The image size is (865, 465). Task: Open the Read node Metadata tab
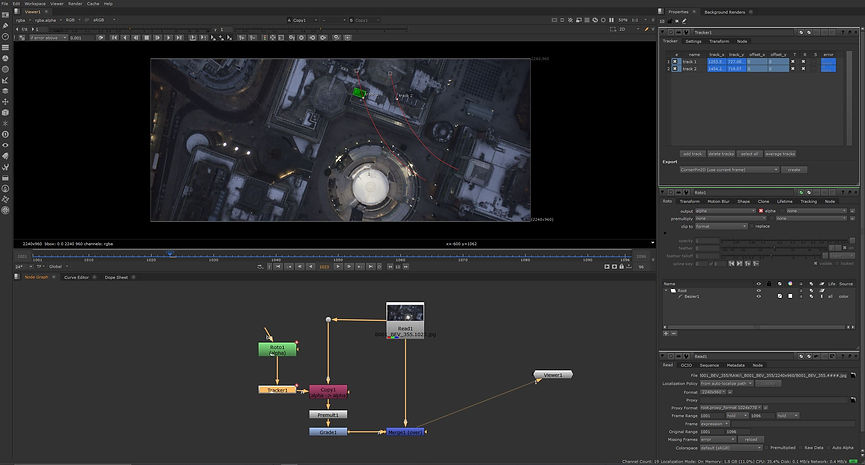click(735, 365)
